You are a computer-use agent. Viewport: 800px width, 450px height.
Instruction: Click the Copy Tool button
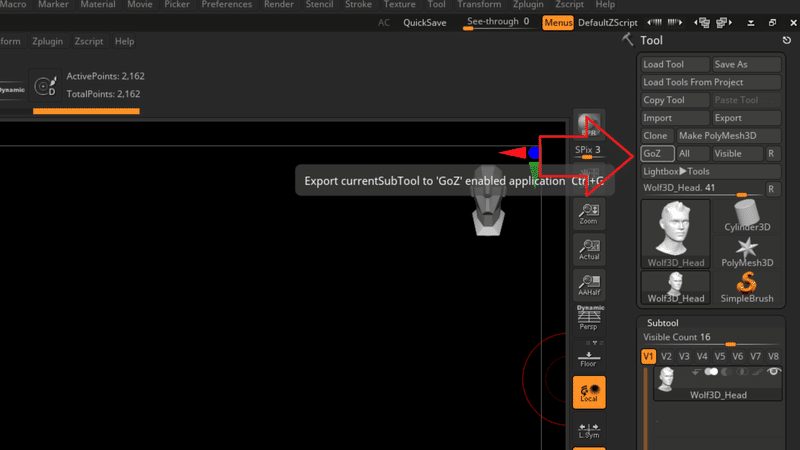point(675,100)
